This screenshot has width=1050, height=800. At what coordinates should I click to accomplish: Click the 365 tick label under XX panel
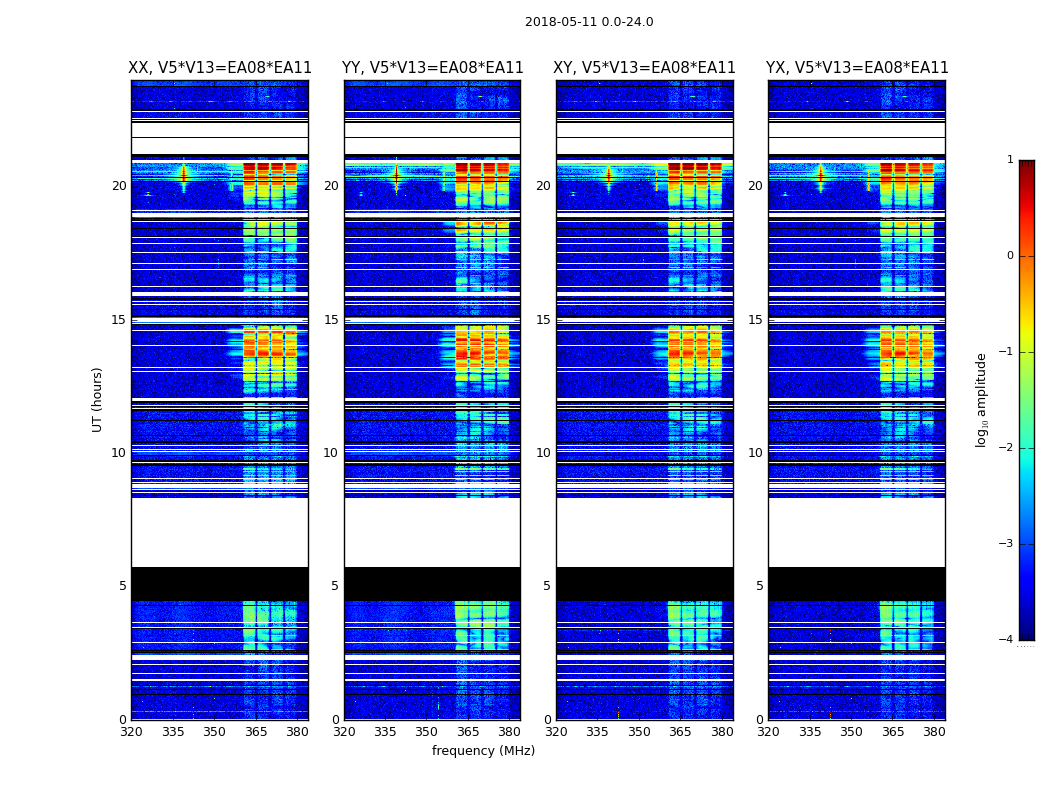coord(256,732)
